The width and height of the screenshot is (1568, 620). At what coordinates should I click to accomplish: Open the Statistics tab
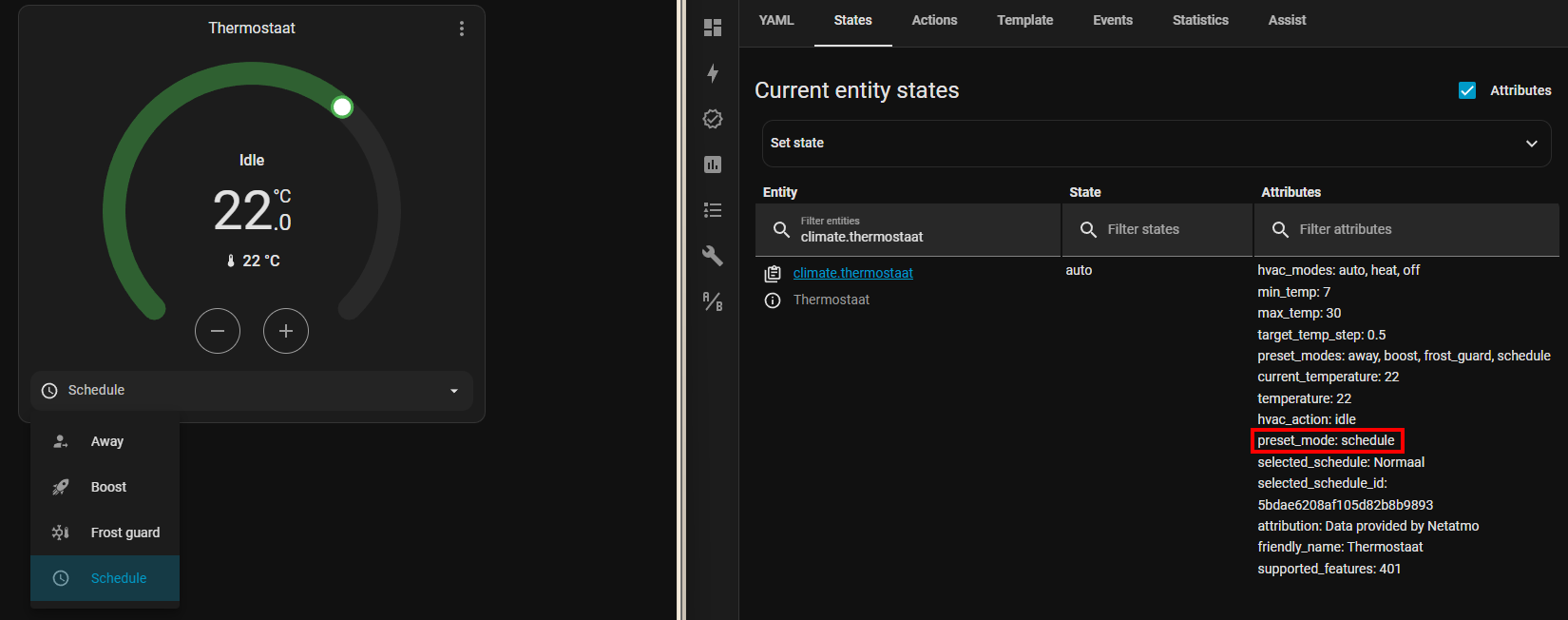point(1200,20)
